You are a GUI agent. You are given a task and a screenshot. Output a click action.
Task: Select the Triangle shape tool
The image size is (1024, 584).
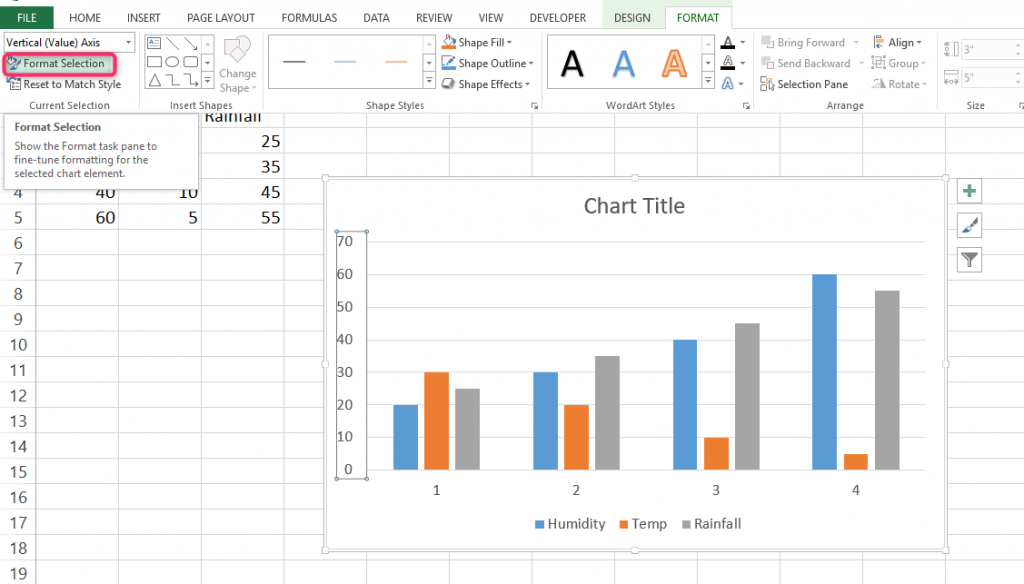(155, 80)
